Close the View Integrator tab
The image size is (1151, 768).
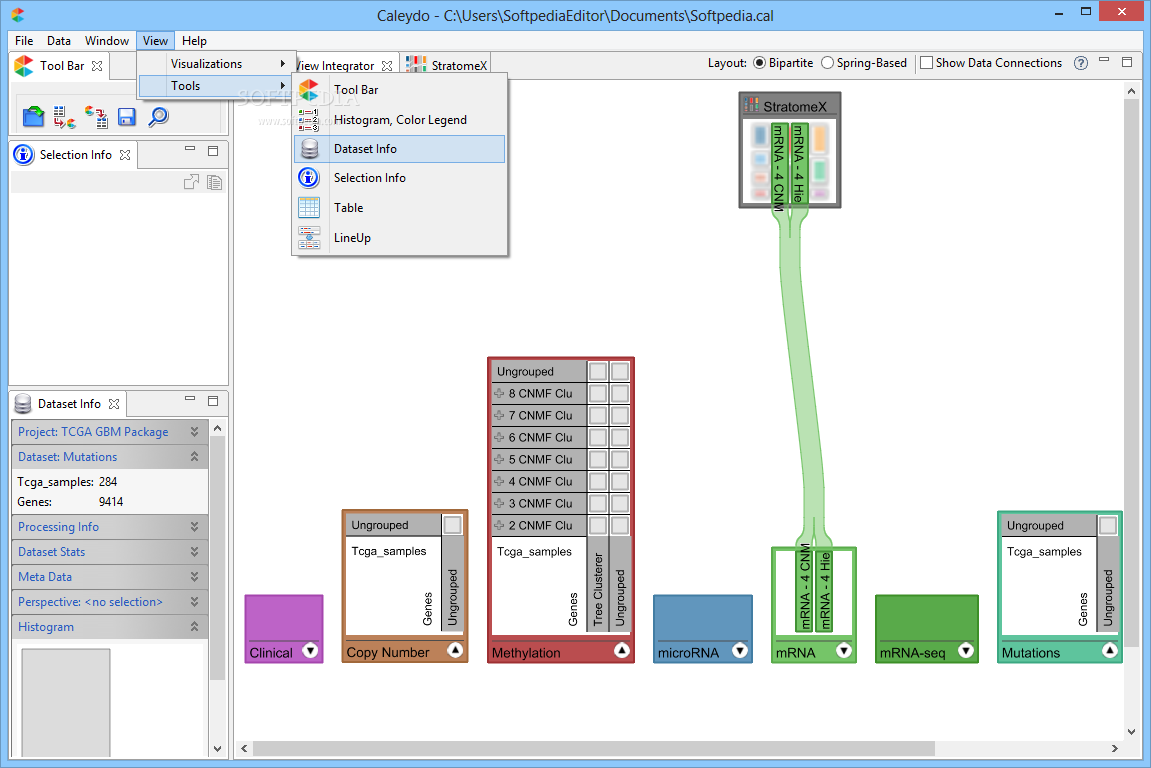[x=387, y=66]
